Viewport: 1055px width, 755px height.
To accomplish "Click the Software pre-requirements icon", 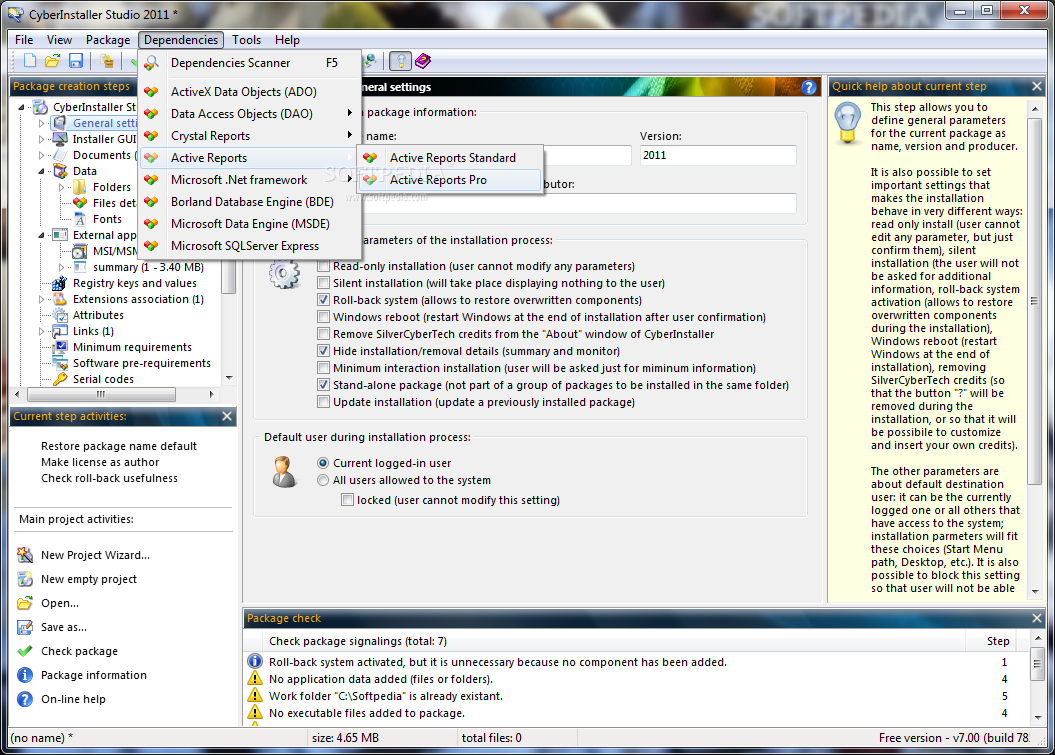I will 60,363.
